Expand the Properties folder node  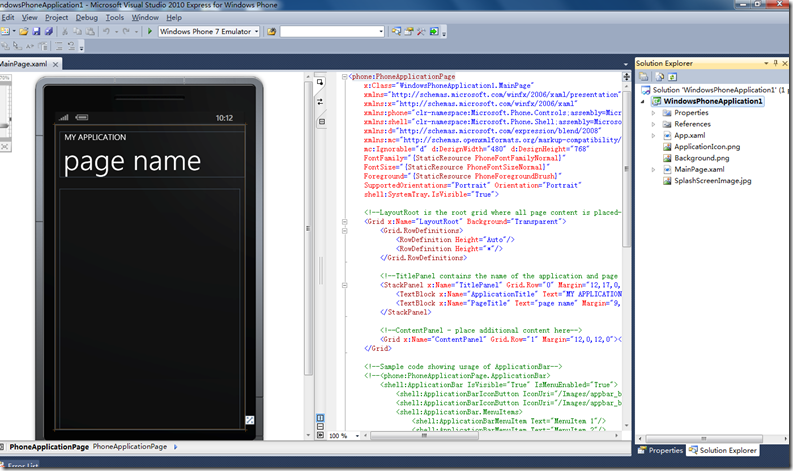pyautogui.click(x=653, y=113)
